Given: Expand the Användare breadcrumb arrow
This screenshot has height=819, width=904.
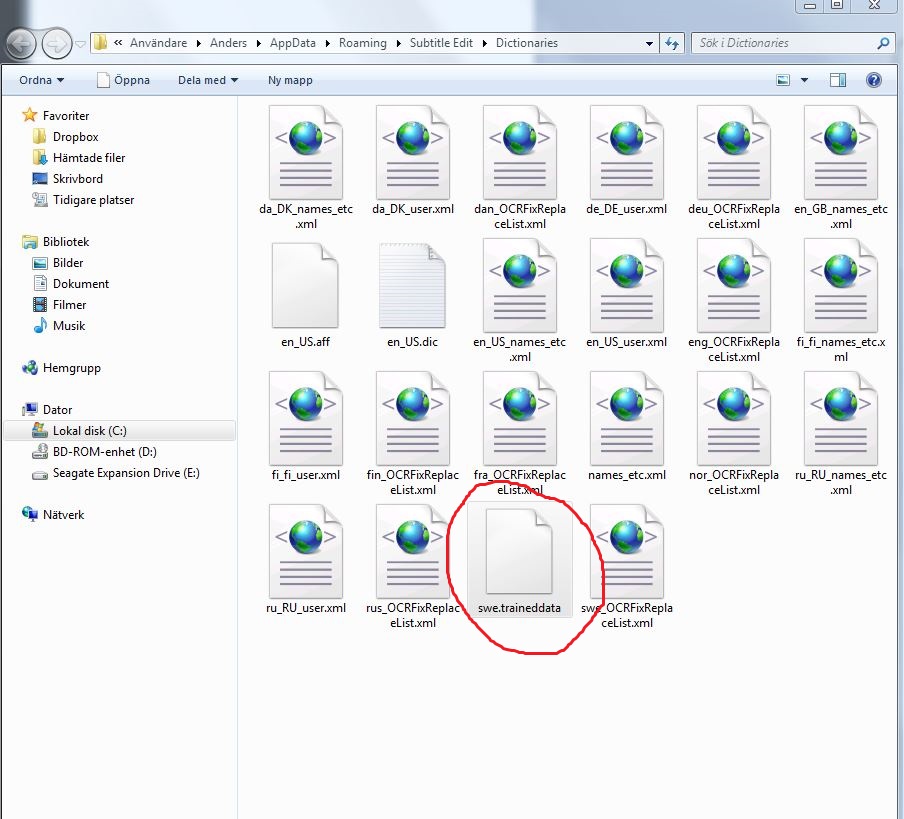Looking at the screenshot, I should pos(198,43).
